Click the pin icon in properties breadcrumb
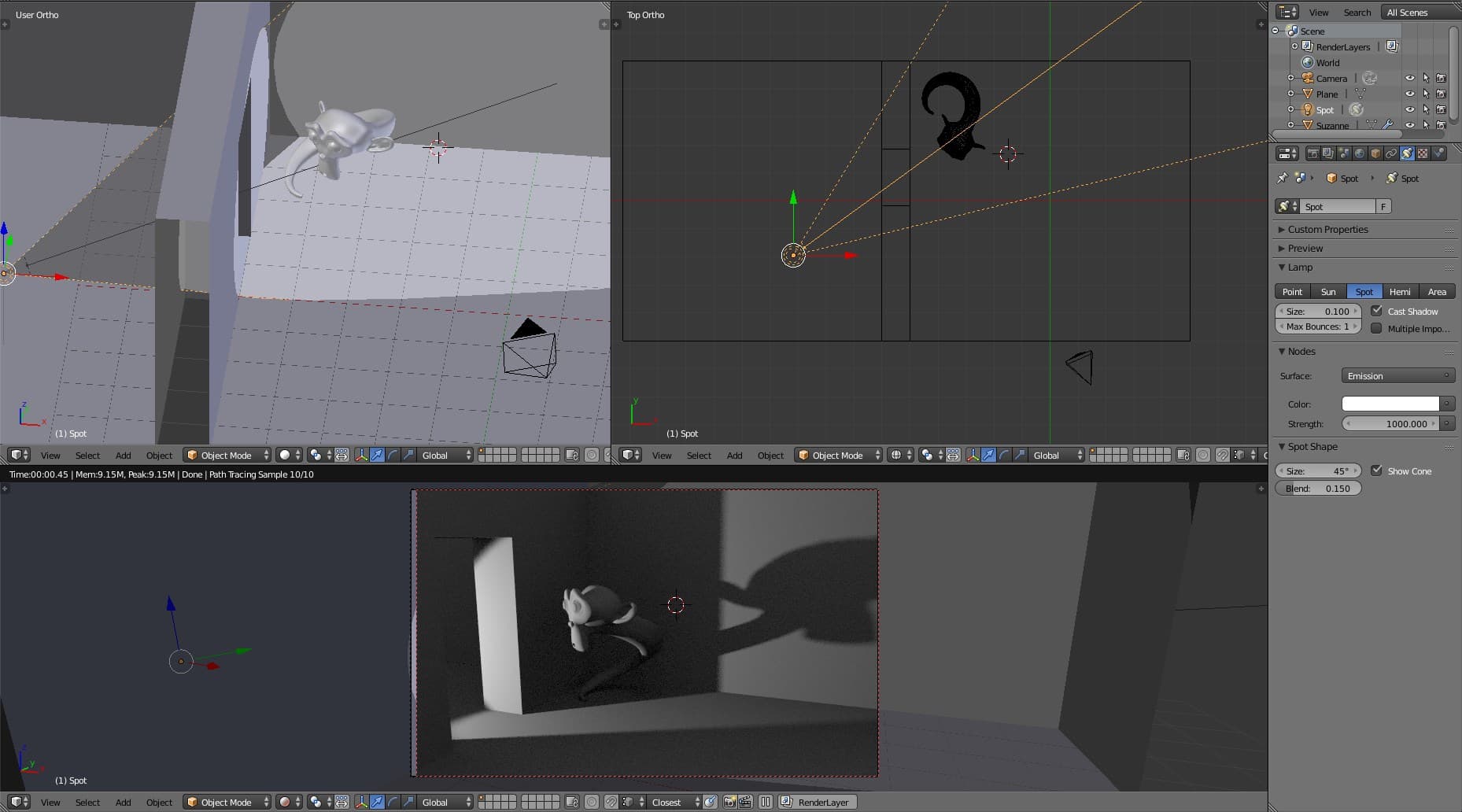Screen dimensions: 1462x812 pyautogui.click(x=1283, y=179)
